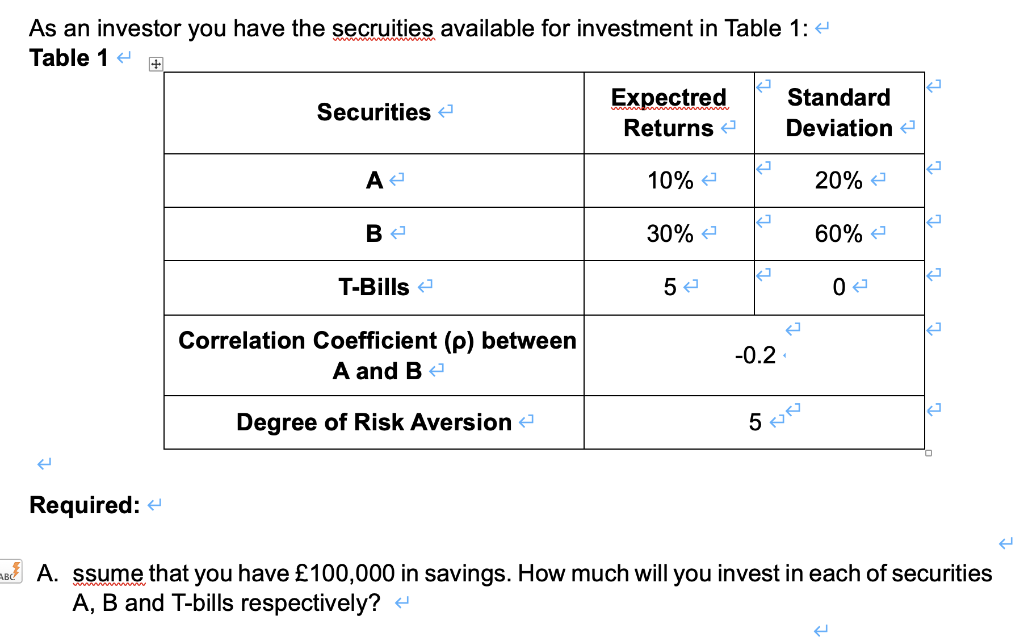The height and width of the screenshot is (637, 1024).
Task: Click the T-Bills row label
Action: tap(374, 287)
